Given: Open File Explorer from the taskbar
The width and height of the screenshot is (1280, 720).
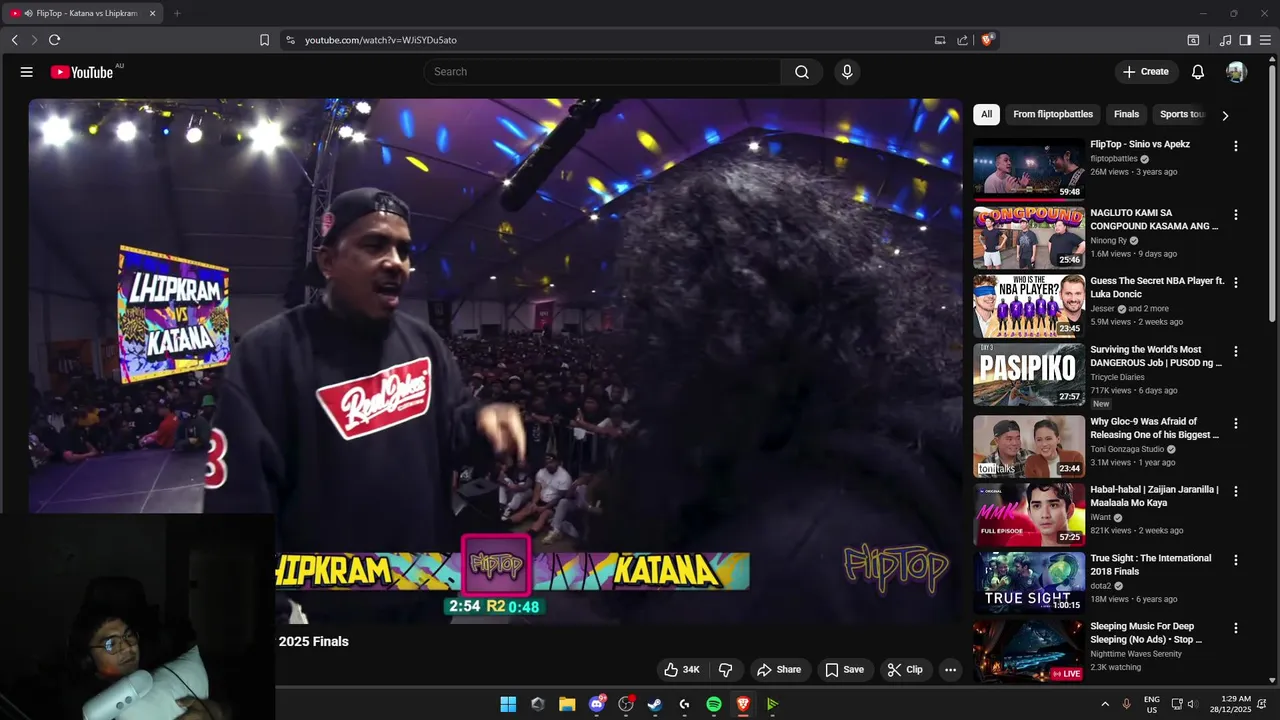Looking at the screenshot, I should tap(567, 704).
